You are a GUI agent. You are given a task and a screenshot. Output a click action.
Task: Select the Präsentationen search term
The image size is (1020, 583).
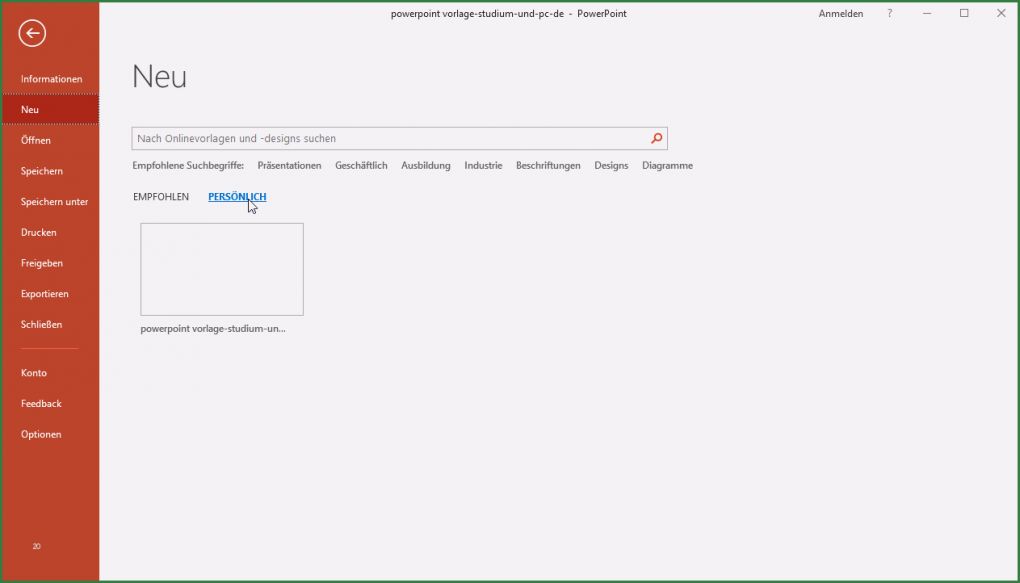click(x=289, y=165)
